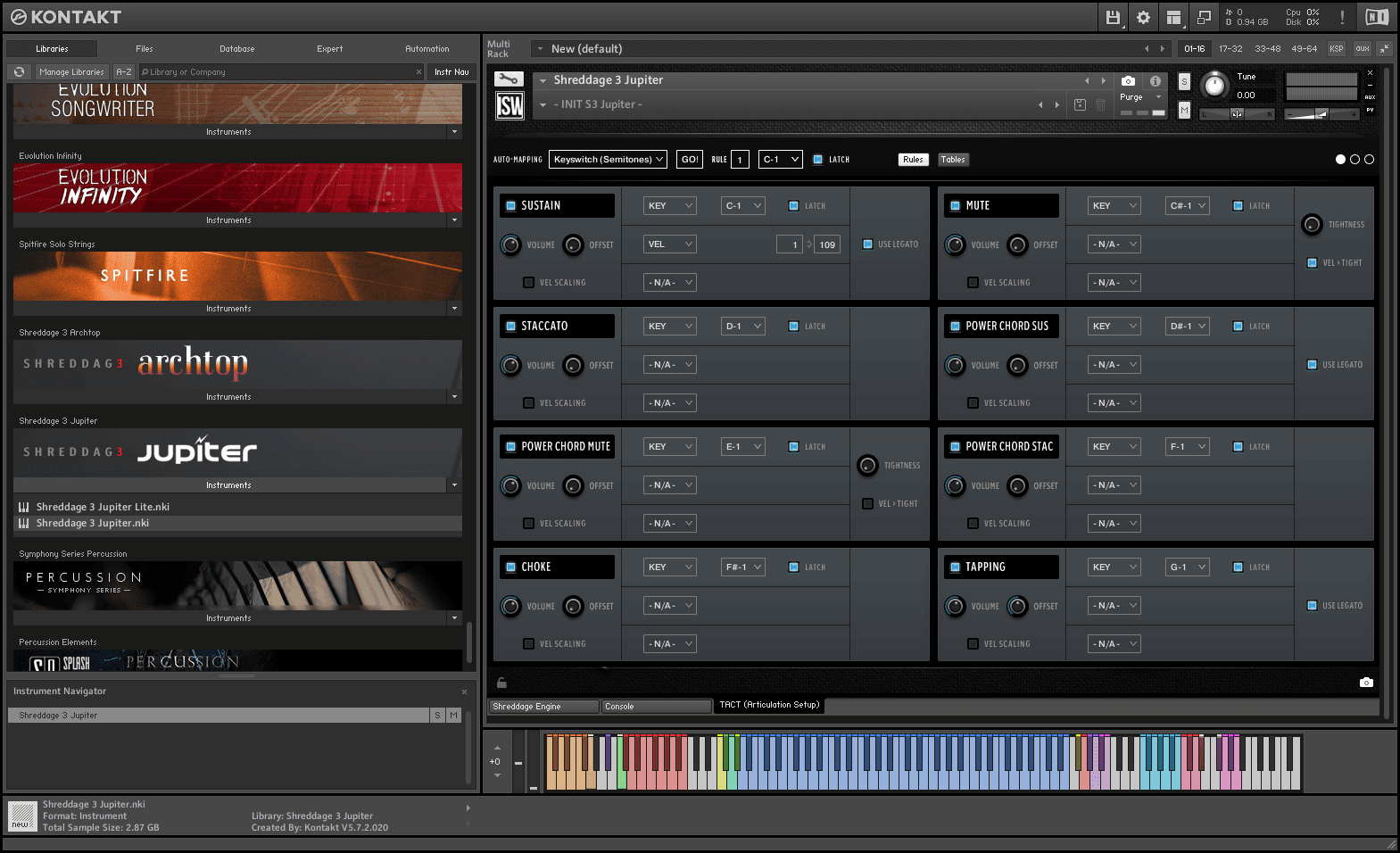Close the Instrument Navigator panel
1400x853 pixels.
coord(464,692)
